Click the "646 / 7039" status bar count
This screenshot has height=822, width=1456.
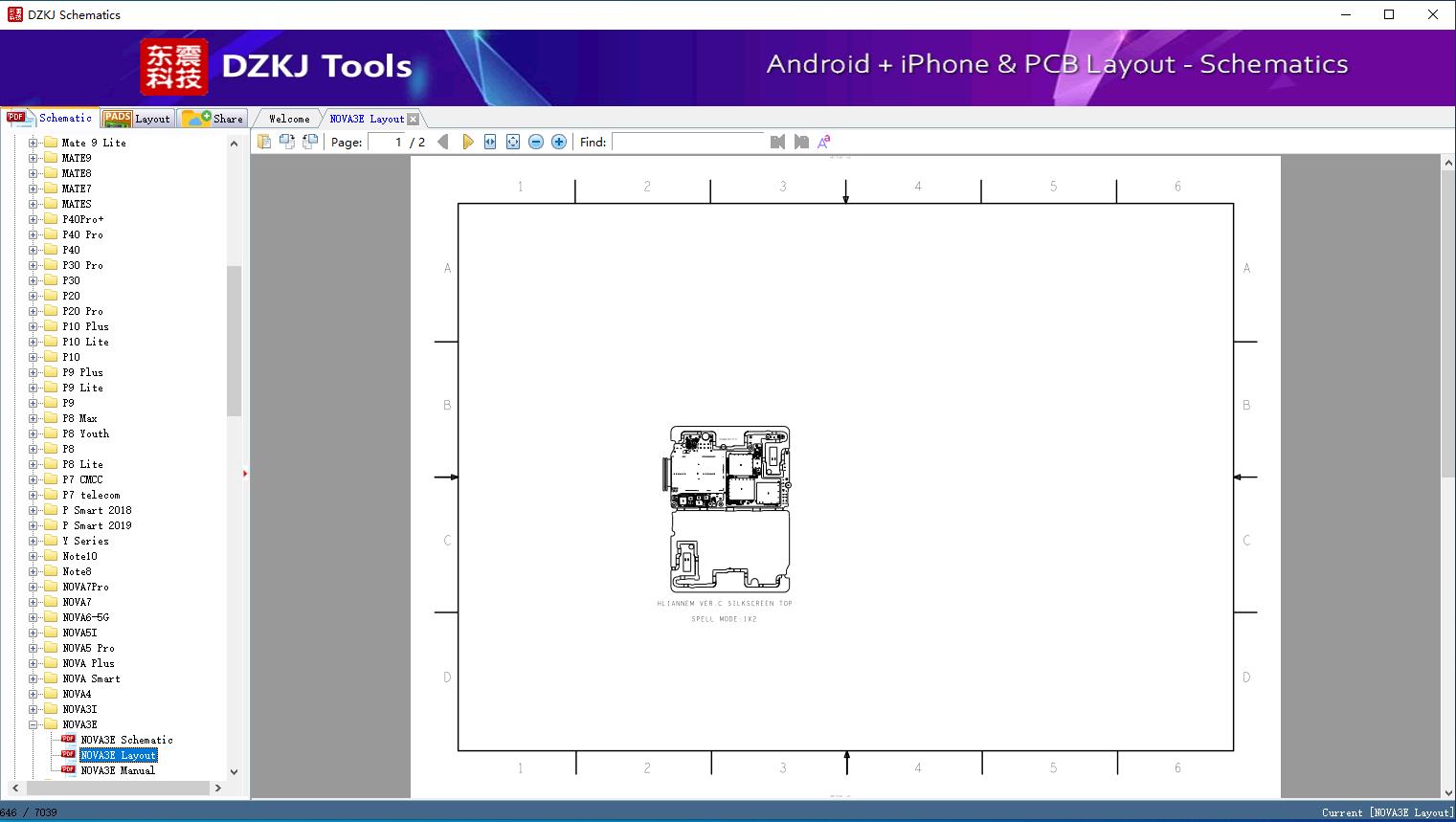point(29,812)
